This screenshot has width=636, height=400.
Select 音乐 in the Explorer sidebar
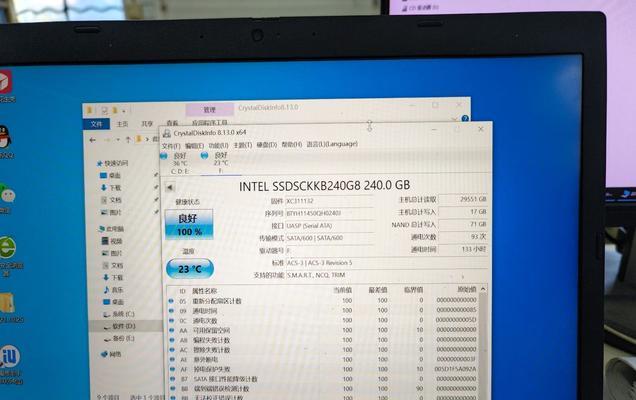[x=113, y=290]
